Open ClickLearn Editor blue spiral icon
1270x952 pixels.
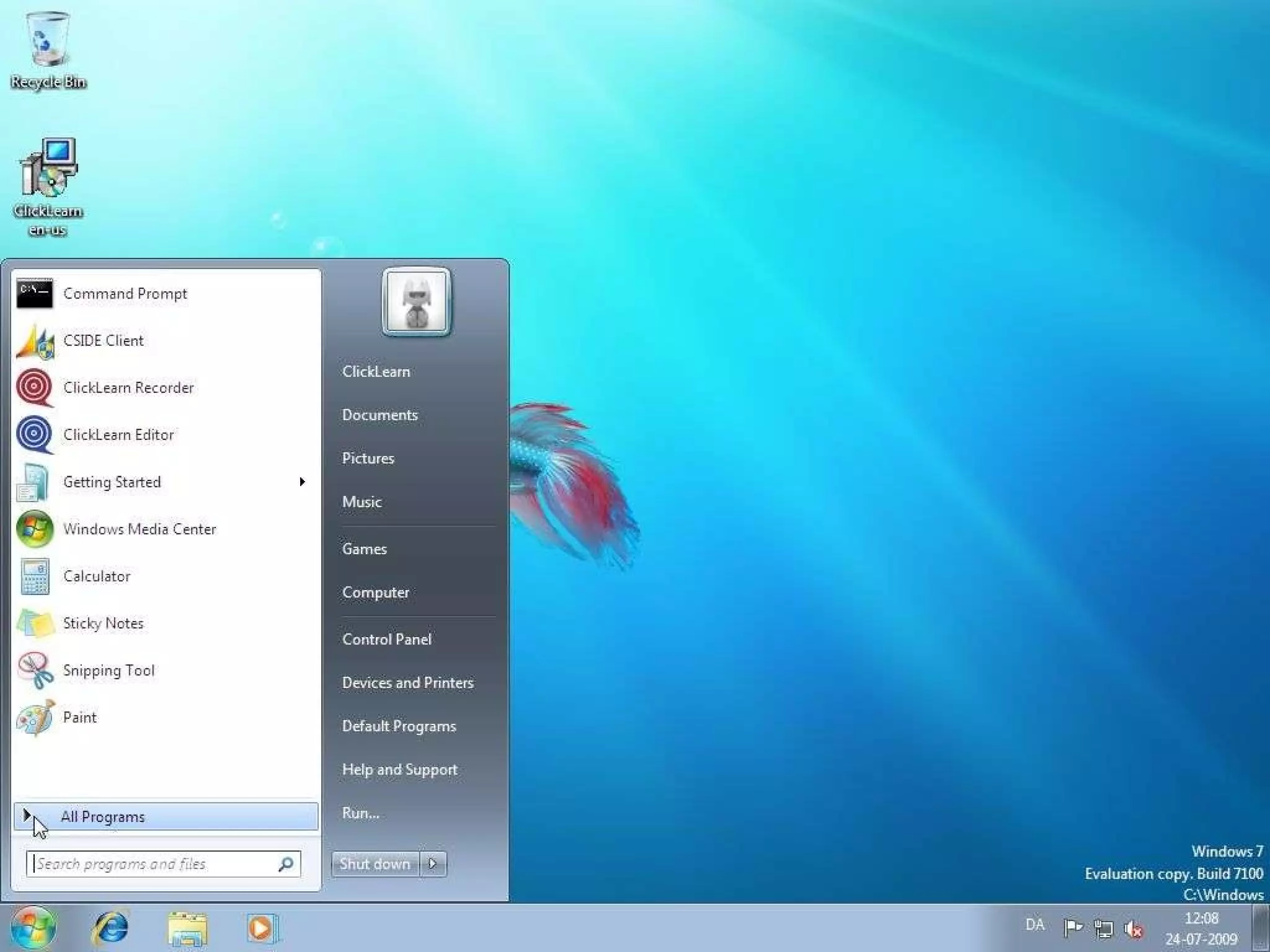click(35, 434)
